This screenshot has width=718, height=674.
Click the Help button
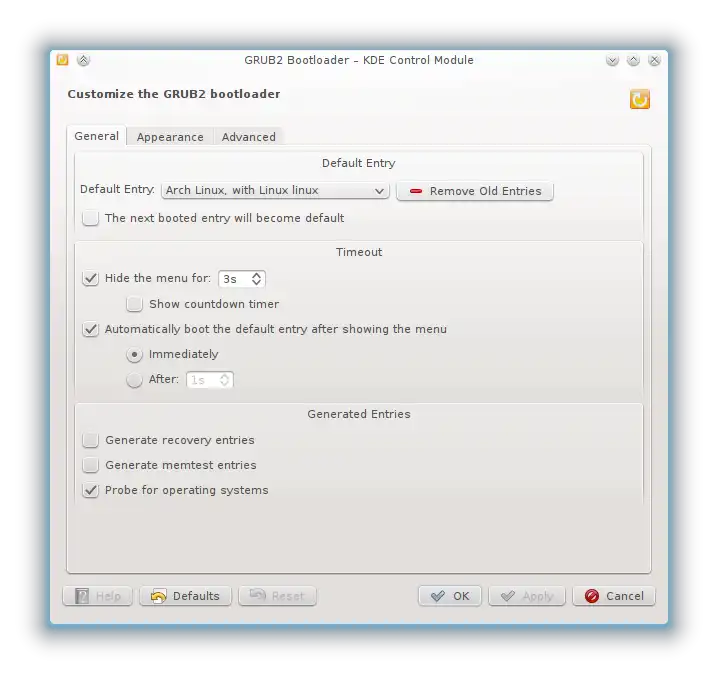click(x=98, y=596)
